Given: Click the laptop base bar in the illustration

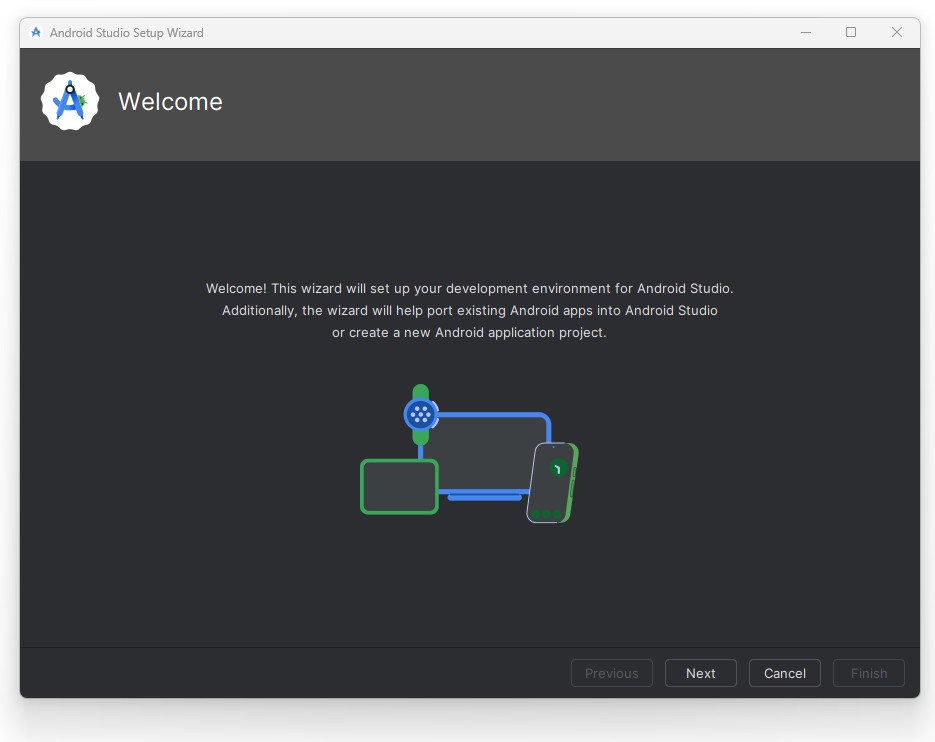Looking at the screenshot, I should coord(484,497).
